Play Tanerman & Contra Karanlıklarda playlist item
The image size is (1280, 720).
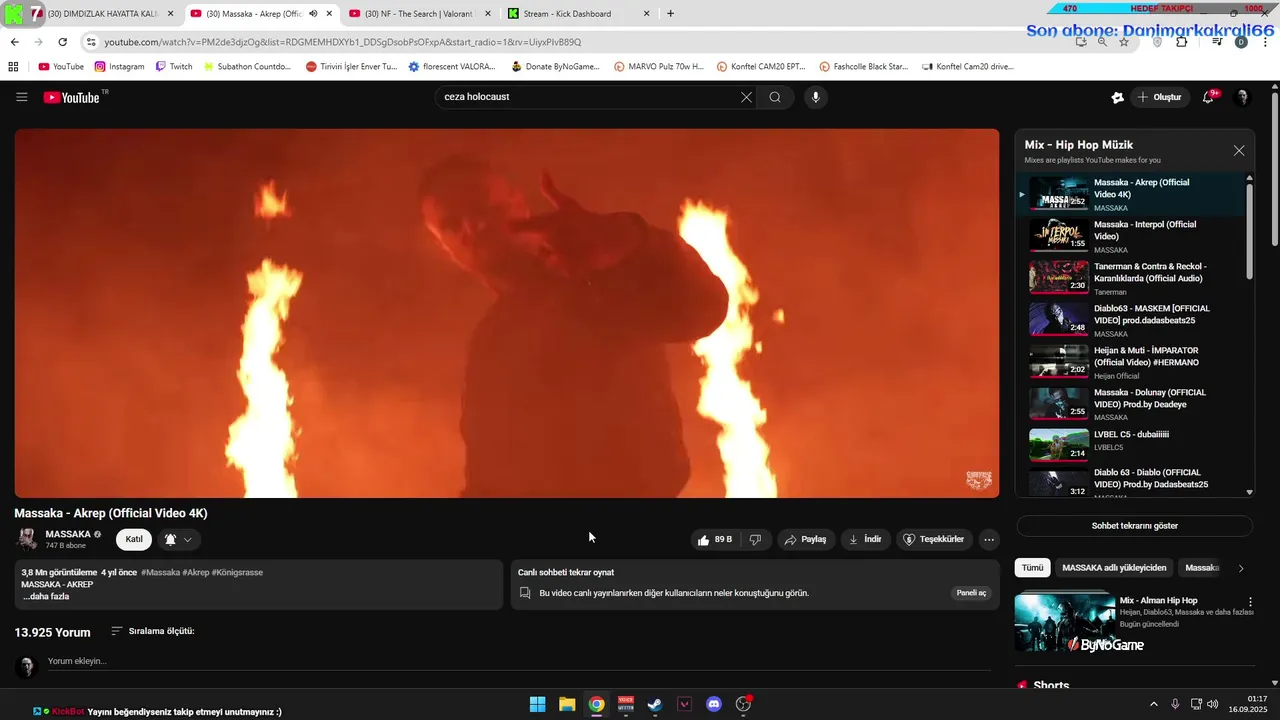click(1132, 277)
